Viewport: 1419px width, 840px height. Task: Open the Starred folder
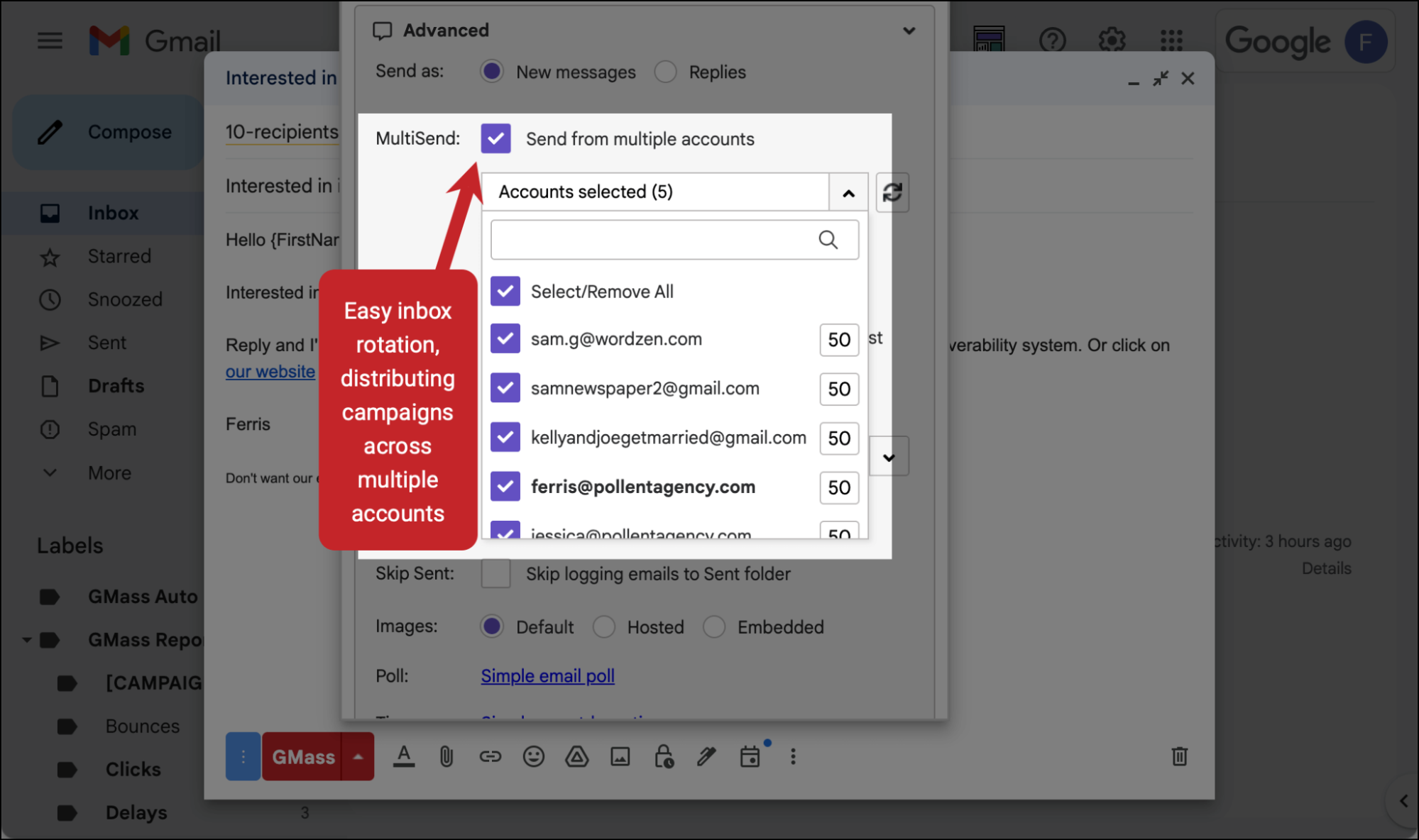[119, 256]
